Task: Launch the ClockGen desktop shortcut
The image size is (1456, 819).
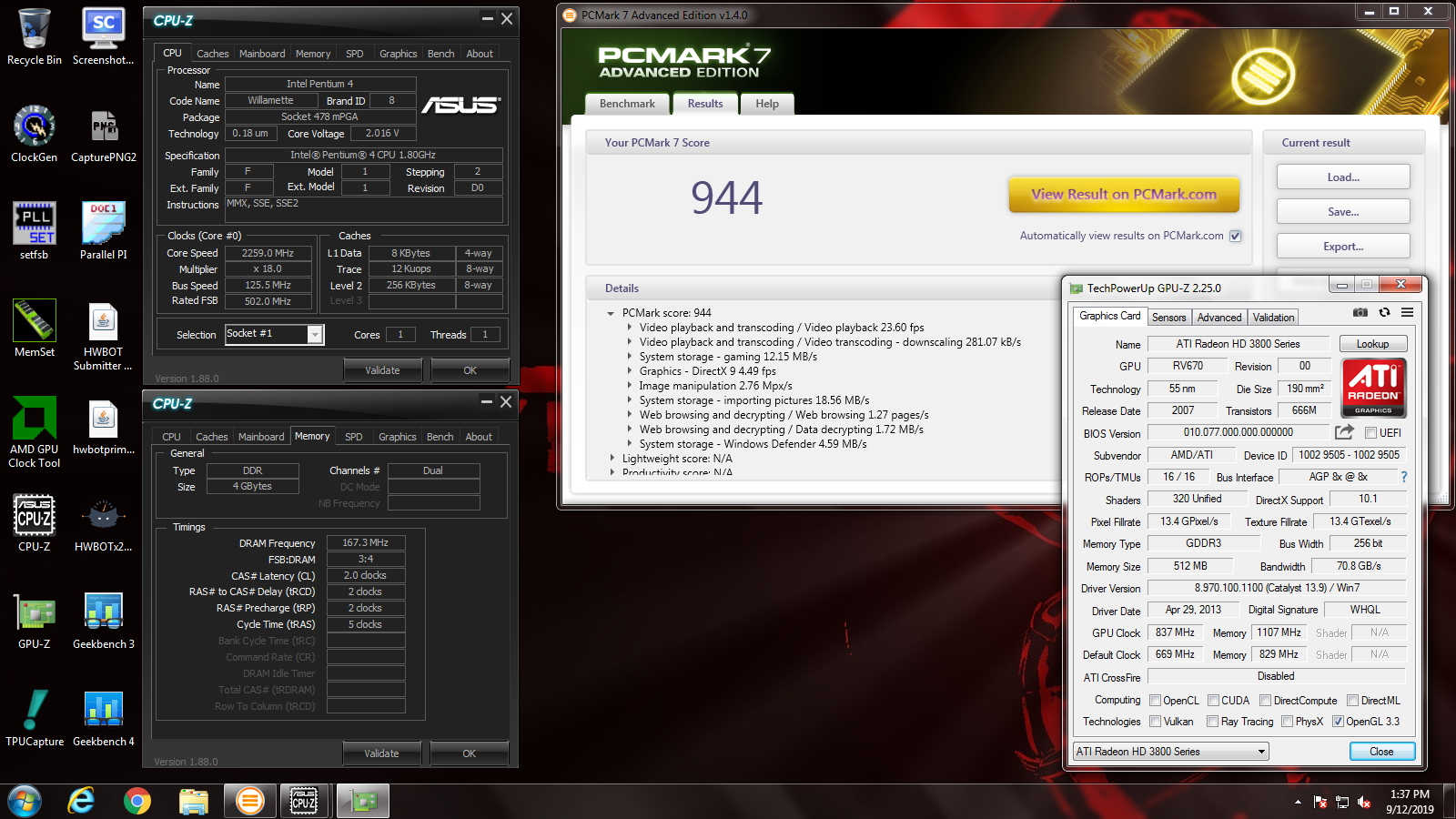Action: (35, 134)
